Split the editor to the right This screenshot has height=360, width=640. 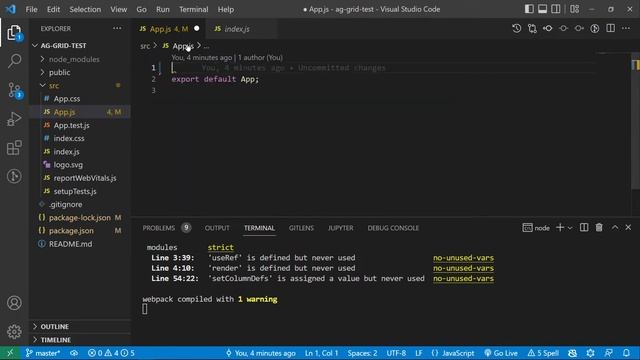pos(611,29)
